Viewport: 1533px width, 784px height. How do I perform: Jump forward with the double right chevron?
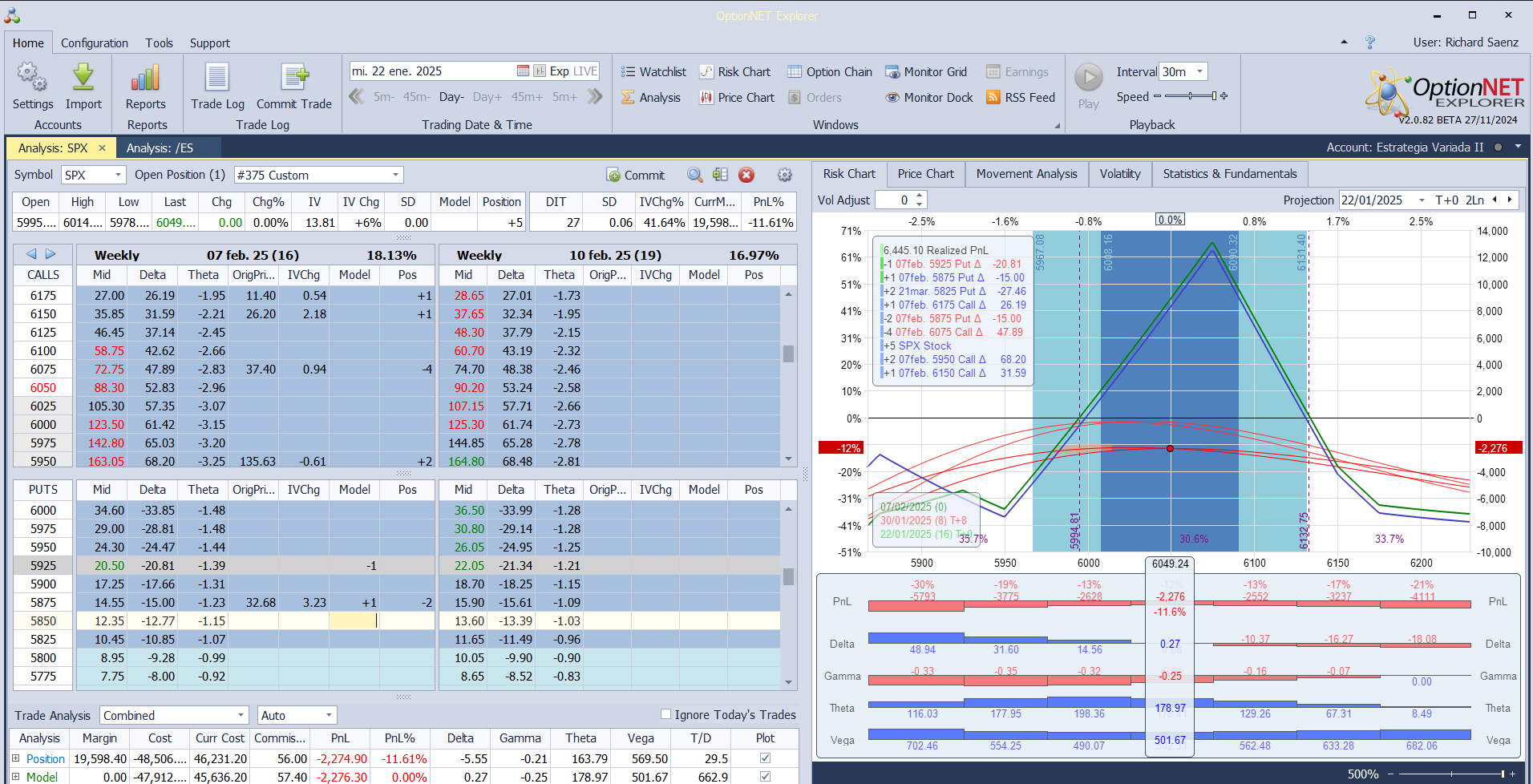pos(594,97)
